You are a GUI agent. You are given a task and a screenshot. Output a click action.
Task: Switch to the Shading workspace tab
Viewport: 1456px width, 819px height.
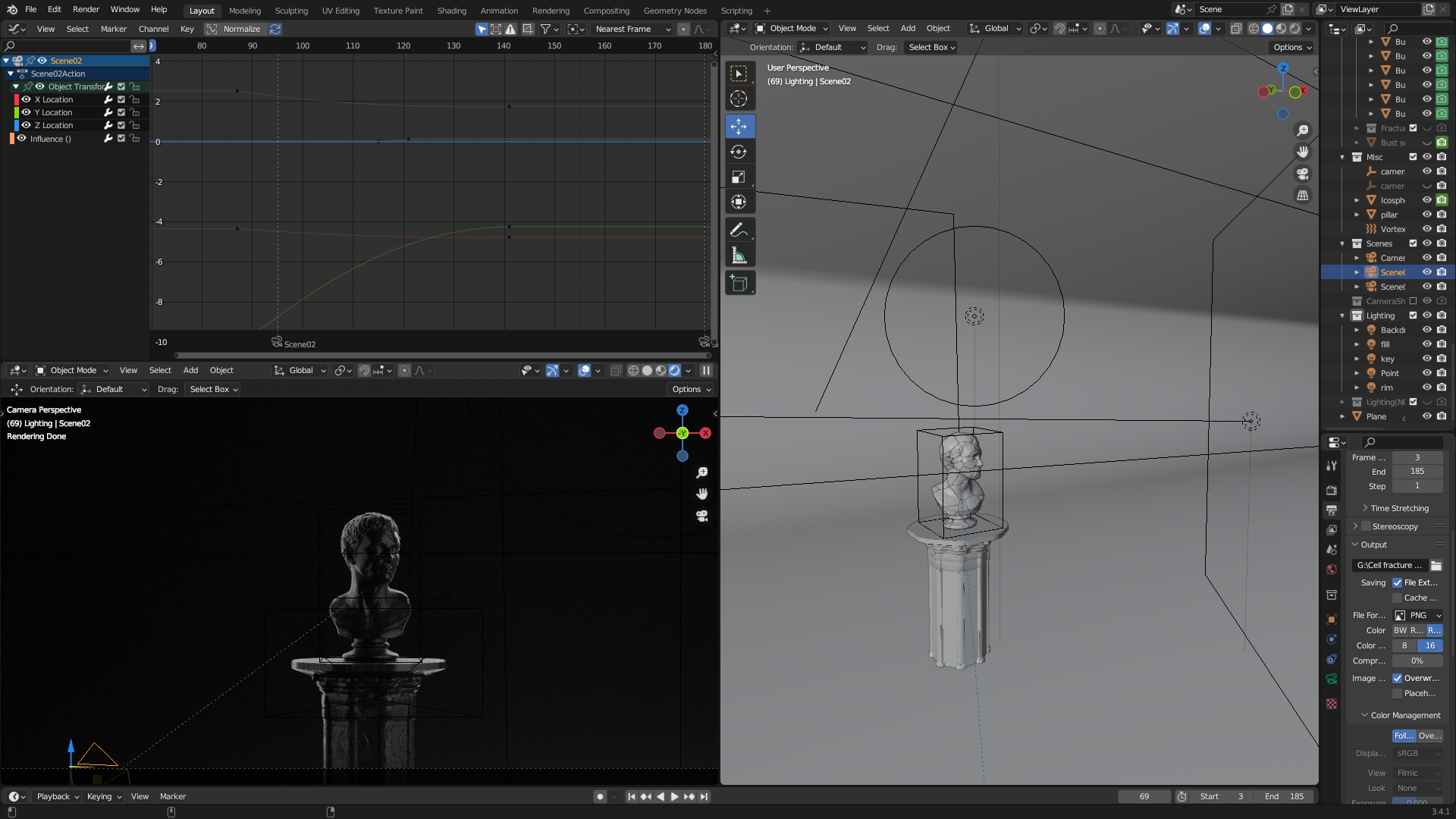452,10
